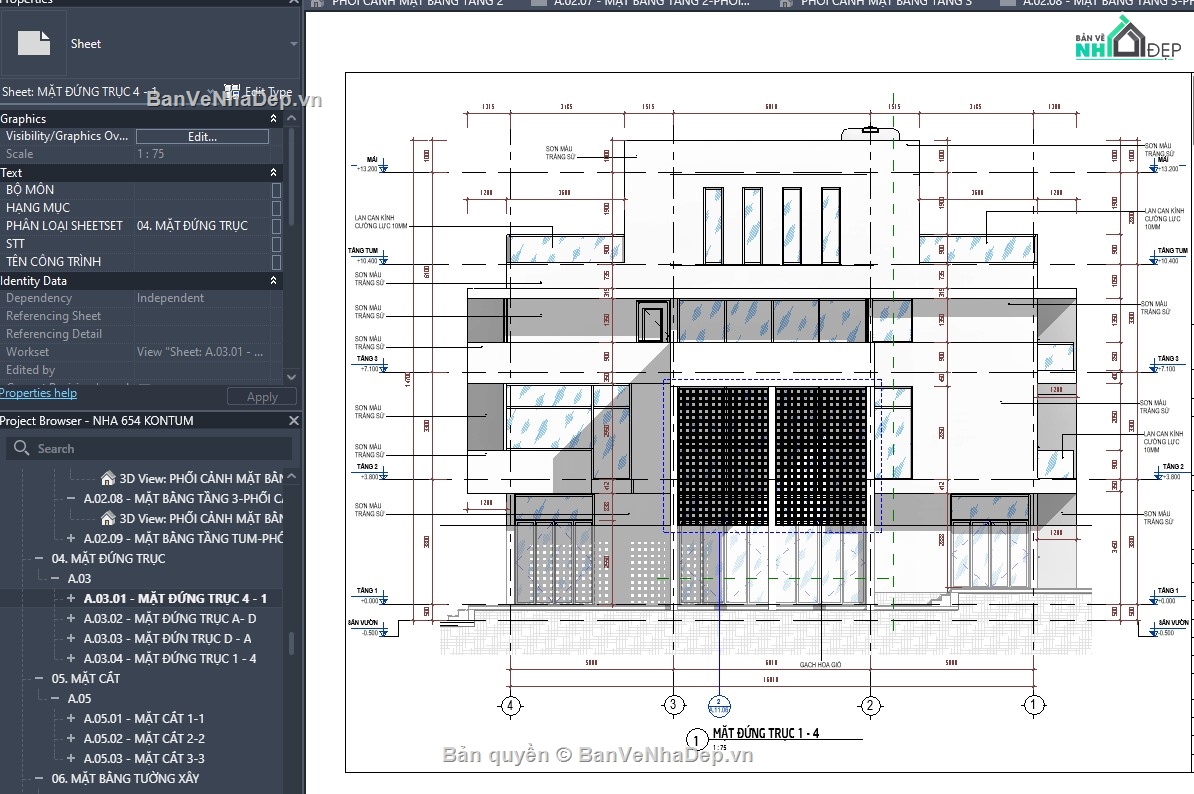Select the house icon below the A.02.08 row
1194x794 pixels.
108,518
